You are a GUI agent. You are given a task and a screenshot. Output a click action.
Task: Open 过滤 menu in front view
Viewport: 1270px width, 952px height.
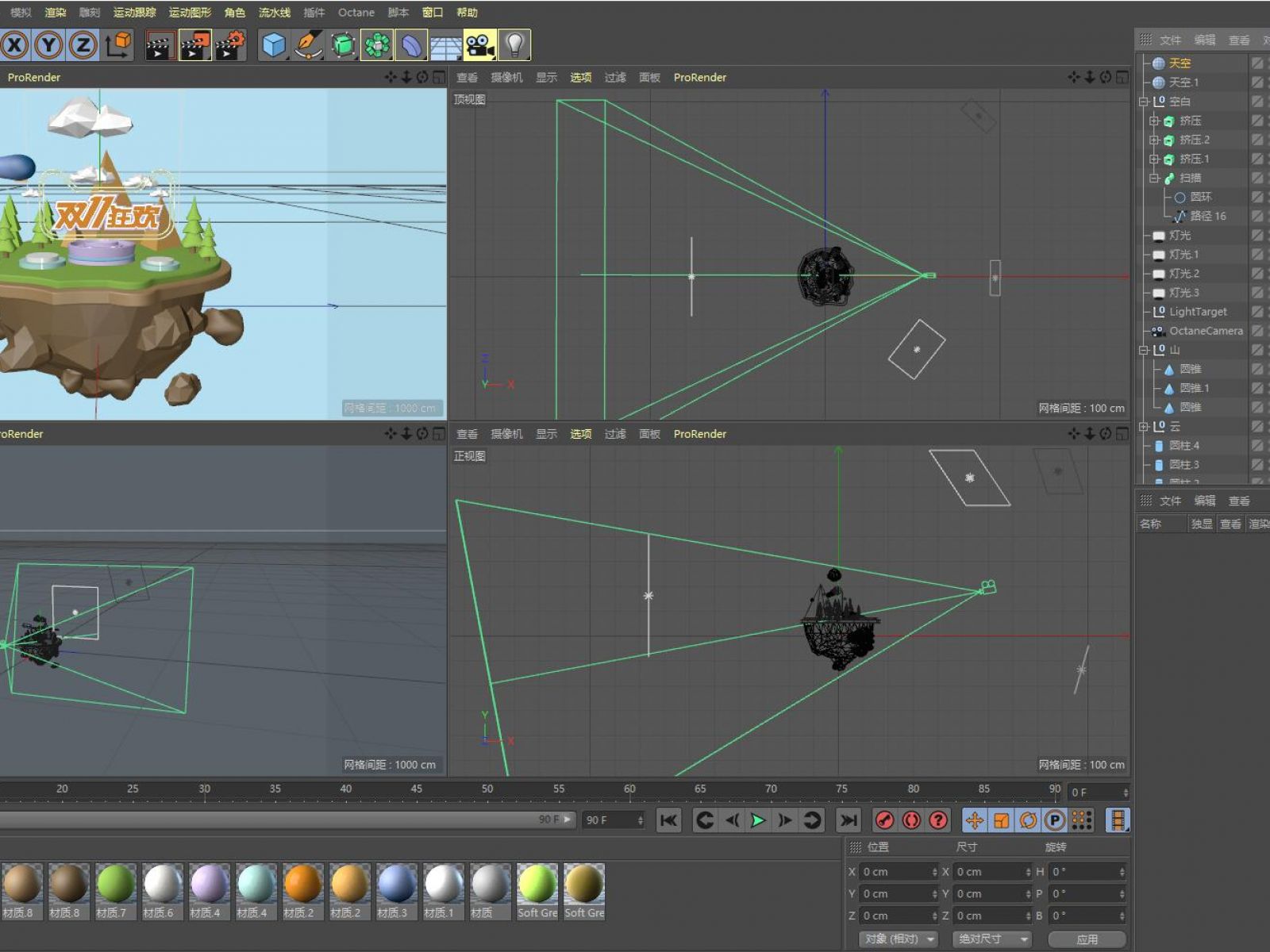pyautogui.click(x=615, y=434)
